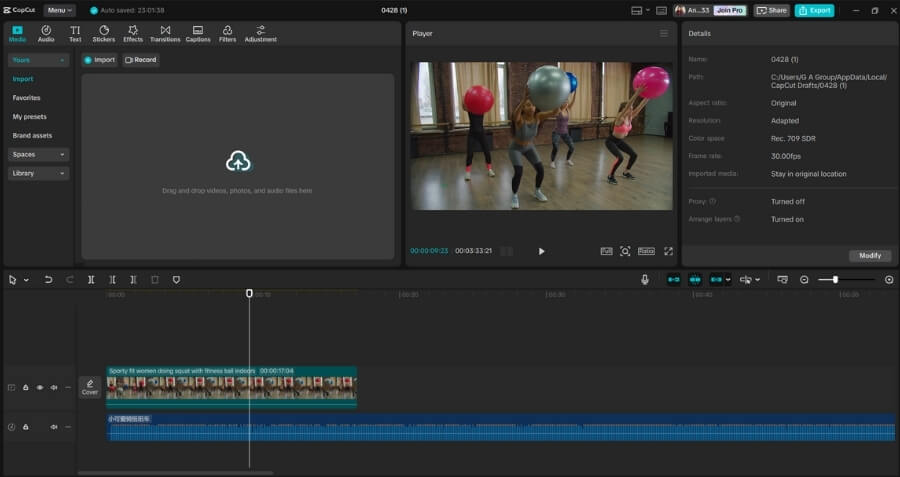Toggle auto snapping

[x=695, y=280]
